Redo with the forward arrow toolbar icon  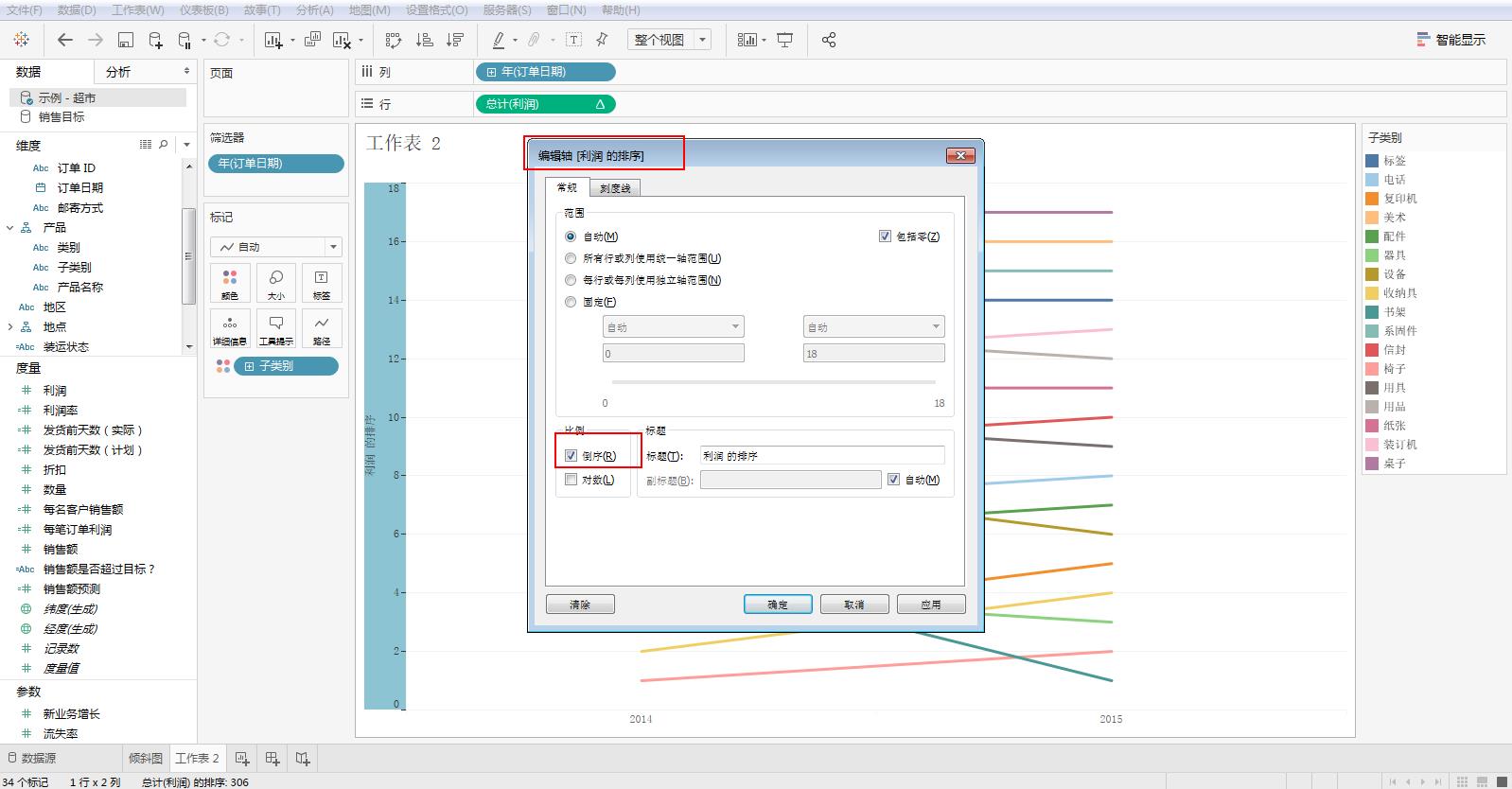(x=96, y=40)
